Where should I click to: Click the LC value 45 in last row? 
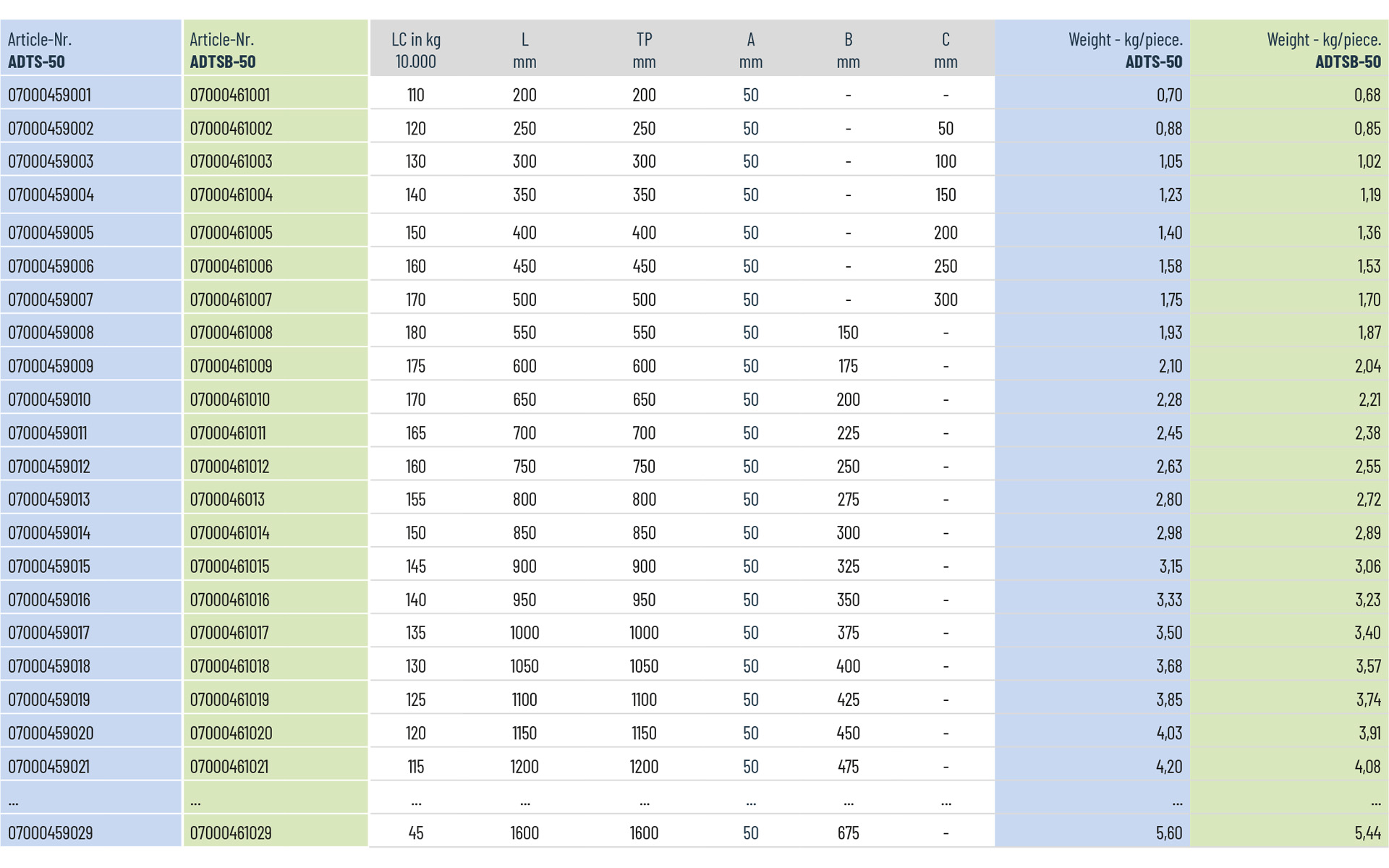(415, 833)
